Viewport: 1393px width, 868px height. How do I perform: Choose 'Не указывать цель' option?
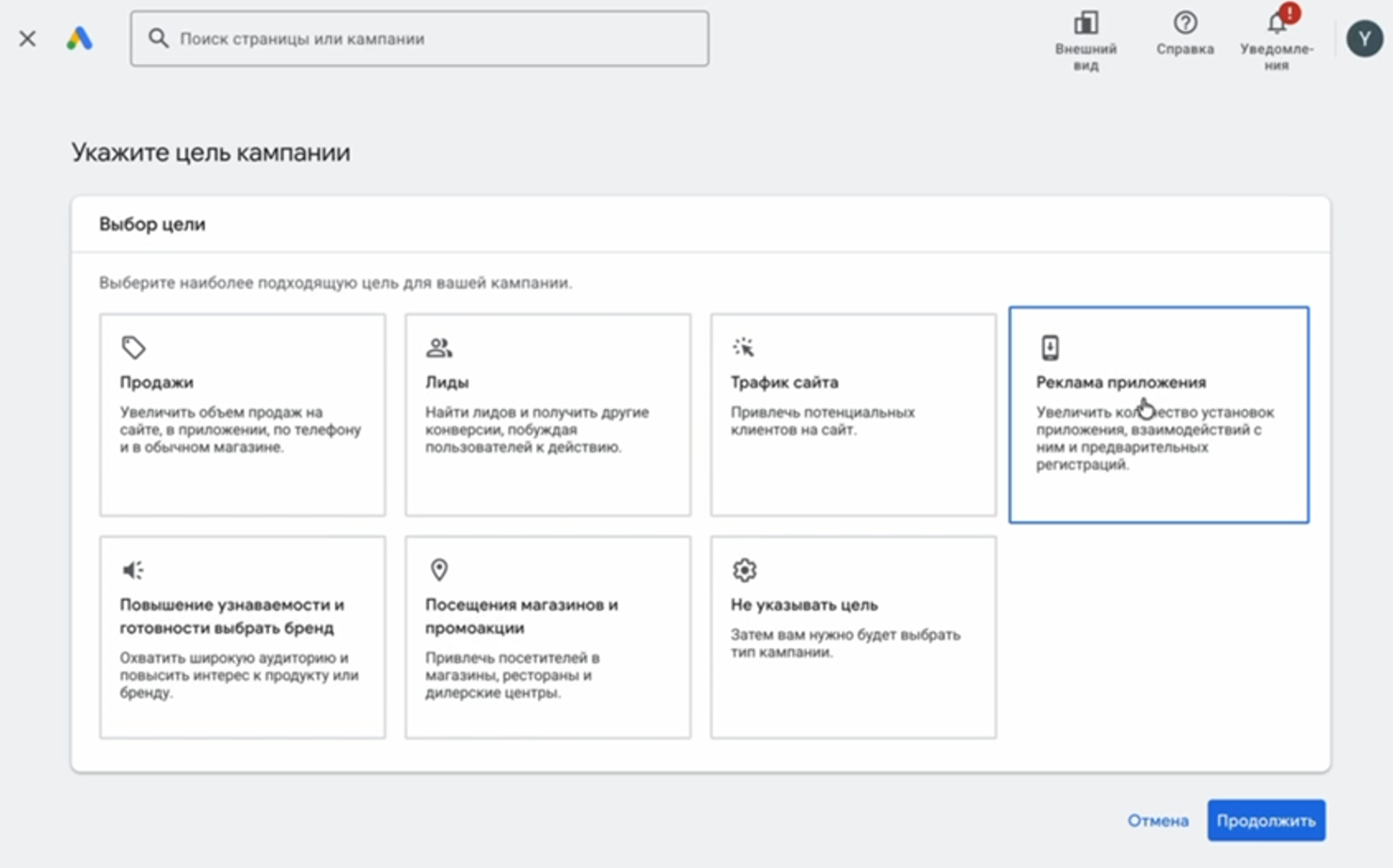click(853, 637)
